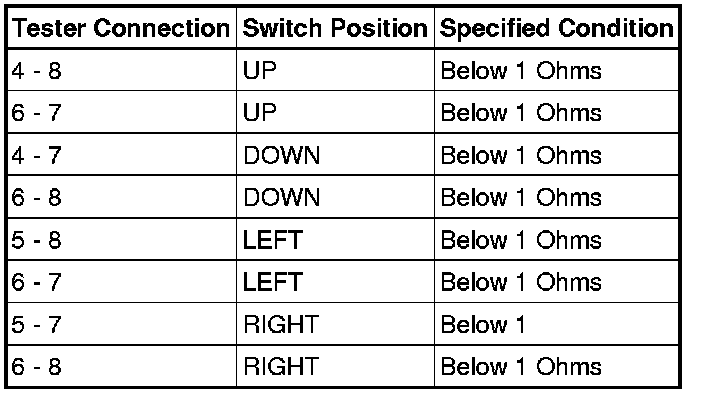Click UP in the 4 - 8 row
The width and height of the screenshot is (704, 394).
tap(260, 70)
